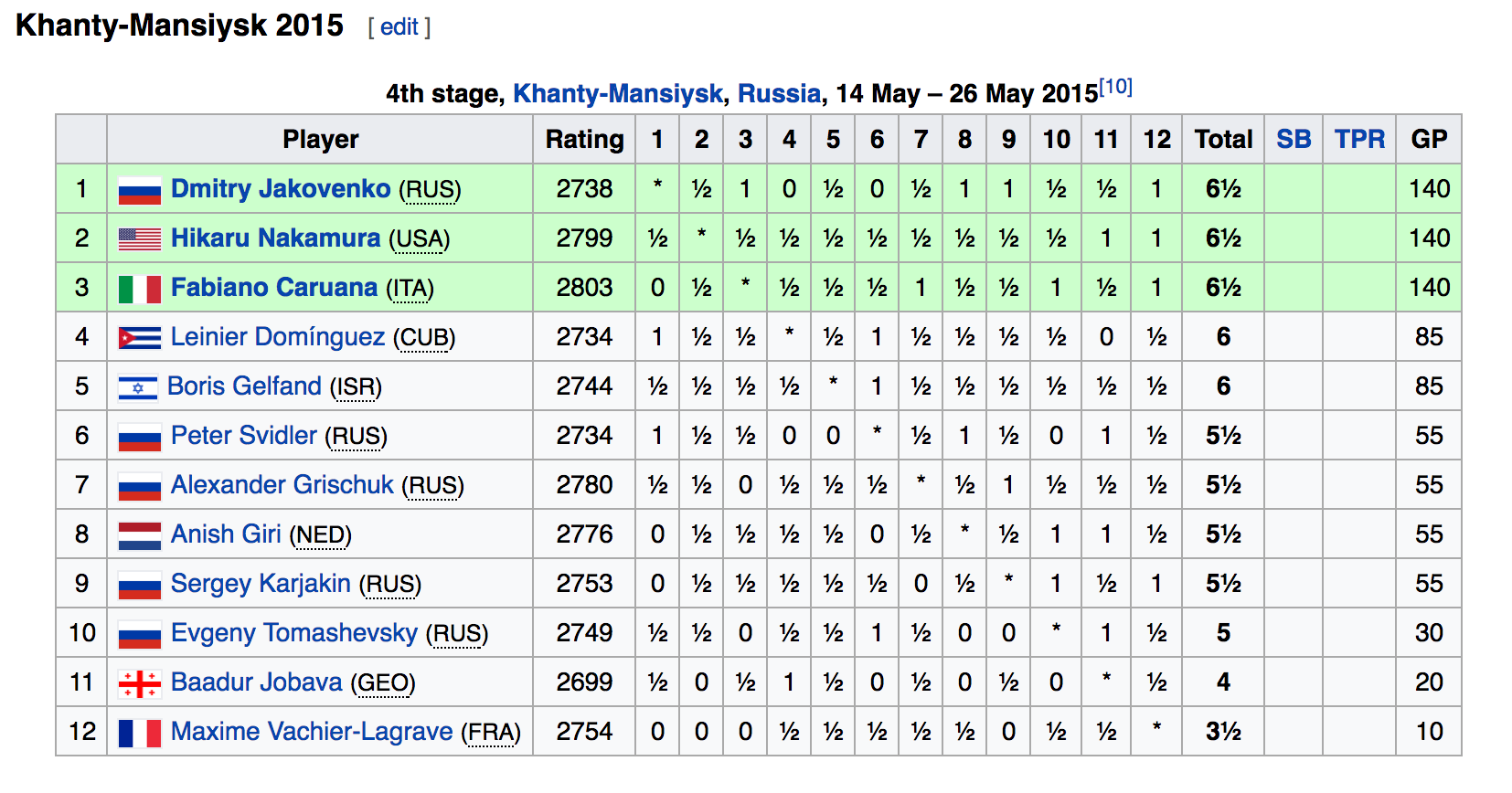The image size is (1512, 793).
Task: Select Hikaru Nakamura's name link
Action: [x=275, y=238]
